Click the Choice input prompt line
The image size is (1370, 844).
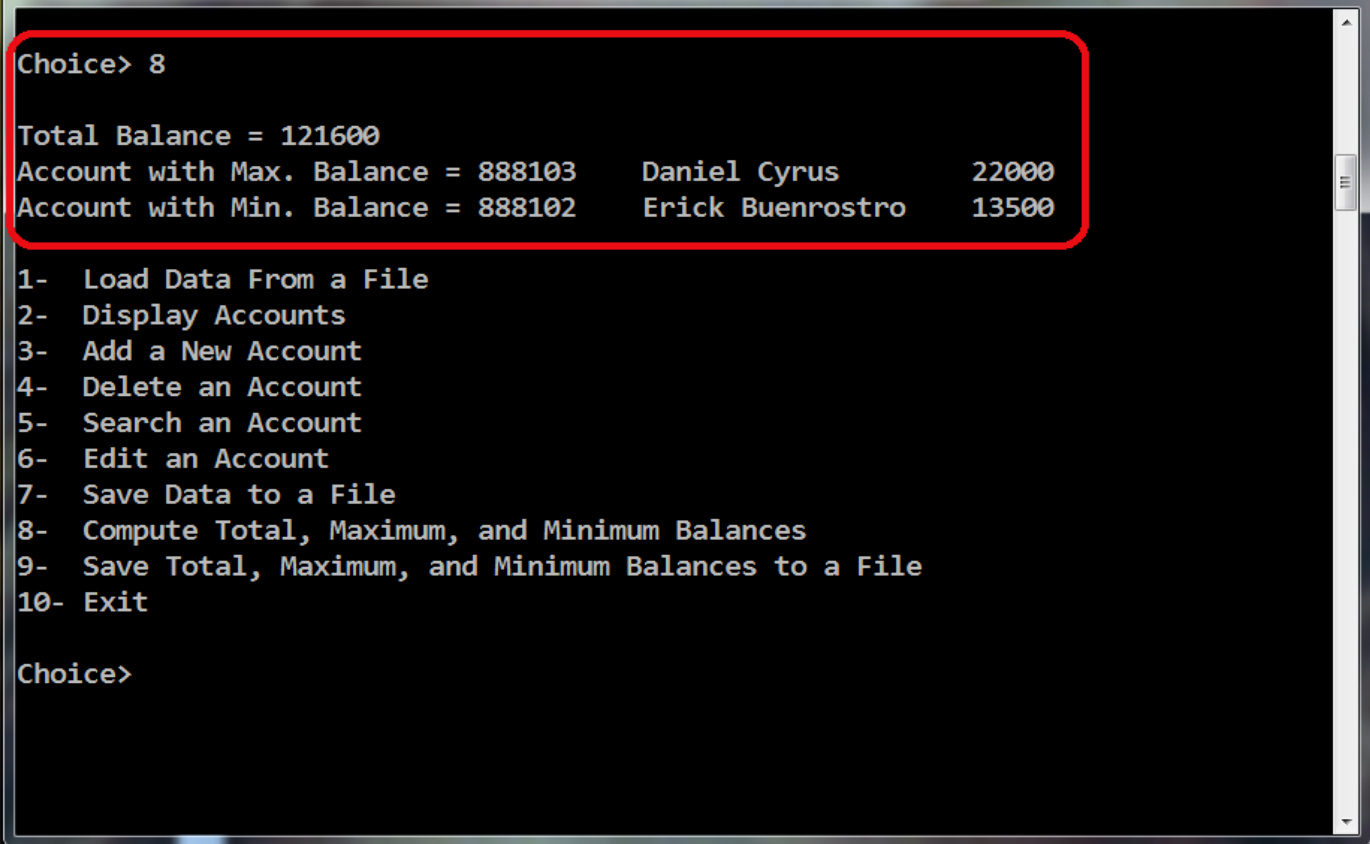pos(75,673)
